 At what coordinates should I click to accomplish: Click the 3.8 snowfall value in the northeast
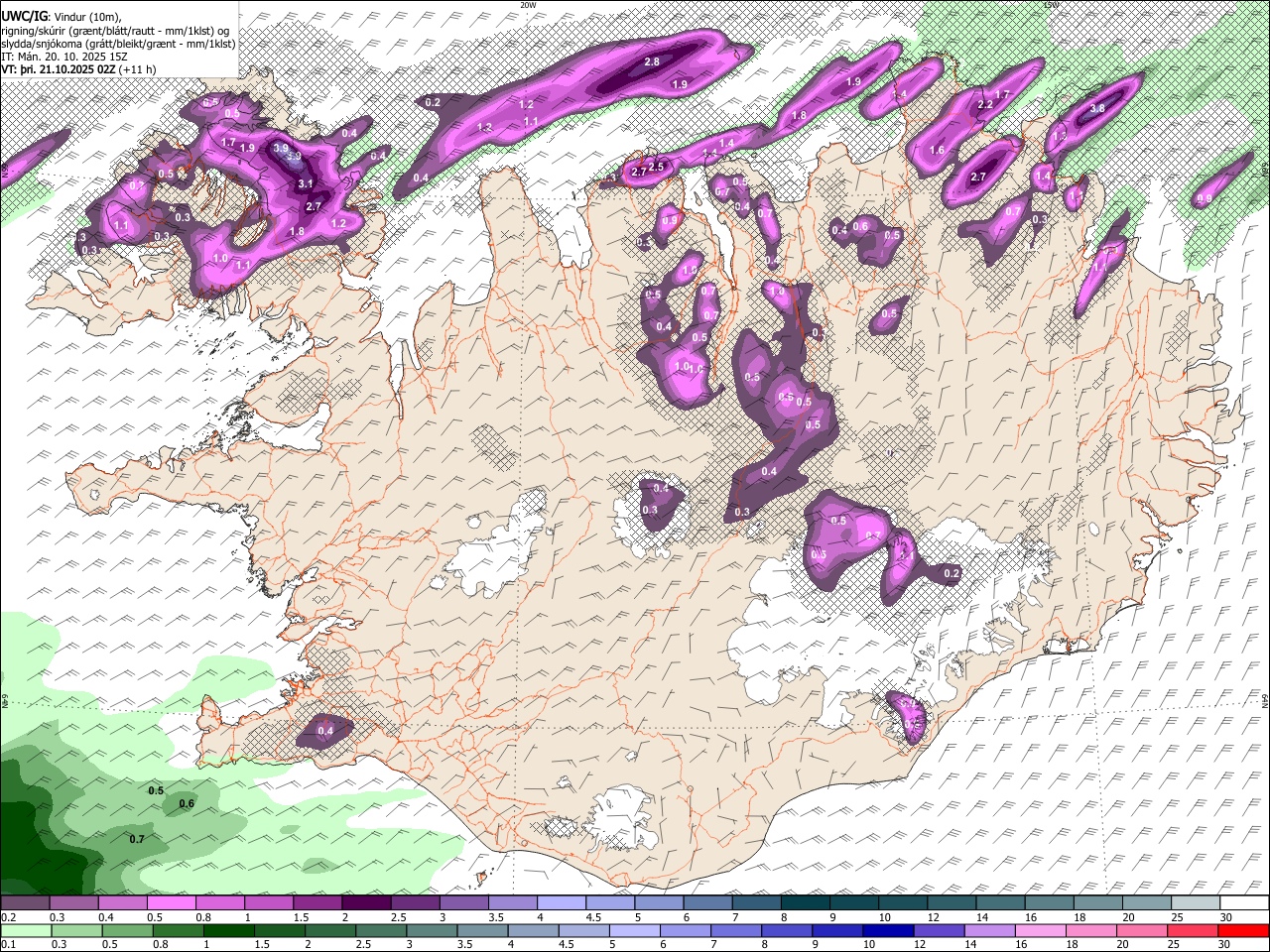tap(1097, 108)
